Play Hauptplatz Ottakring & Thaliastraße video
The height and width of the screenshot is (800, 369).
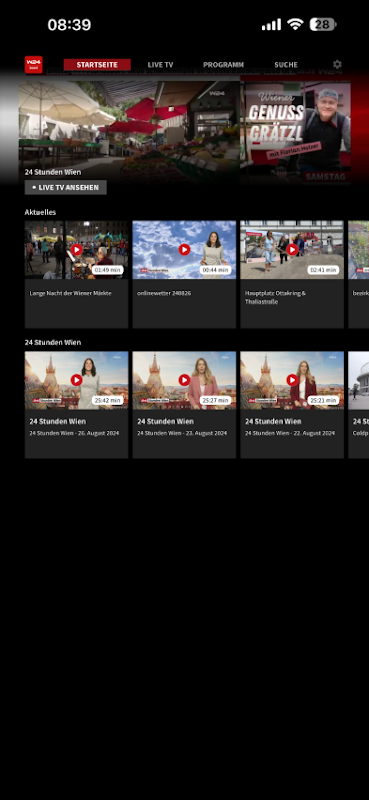click(292, 249)
